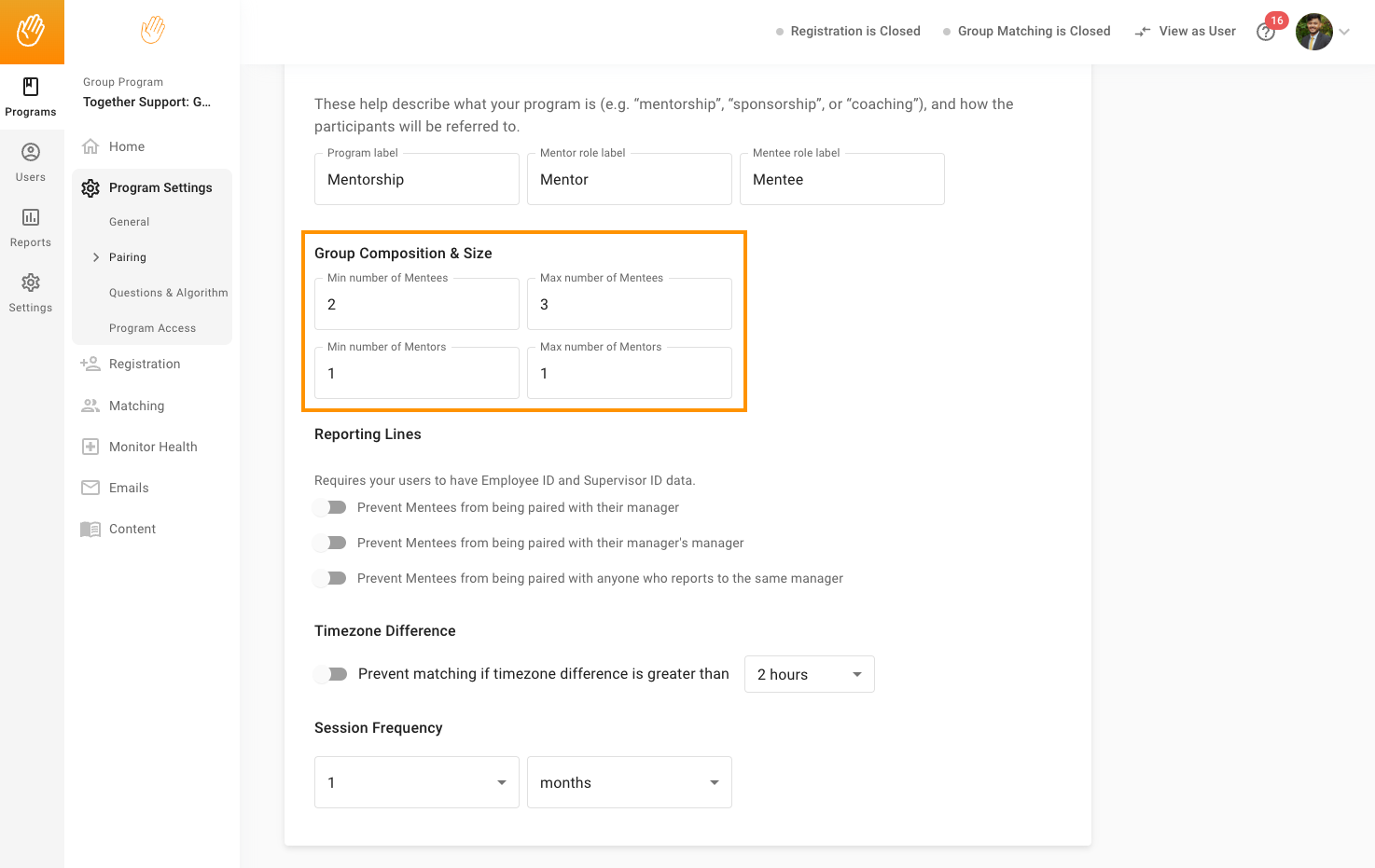Image resolution: width=1375 pixels, height=868 pixels.
Task: Click the 'Session Frequency' heading
Action: pos(379,727)
